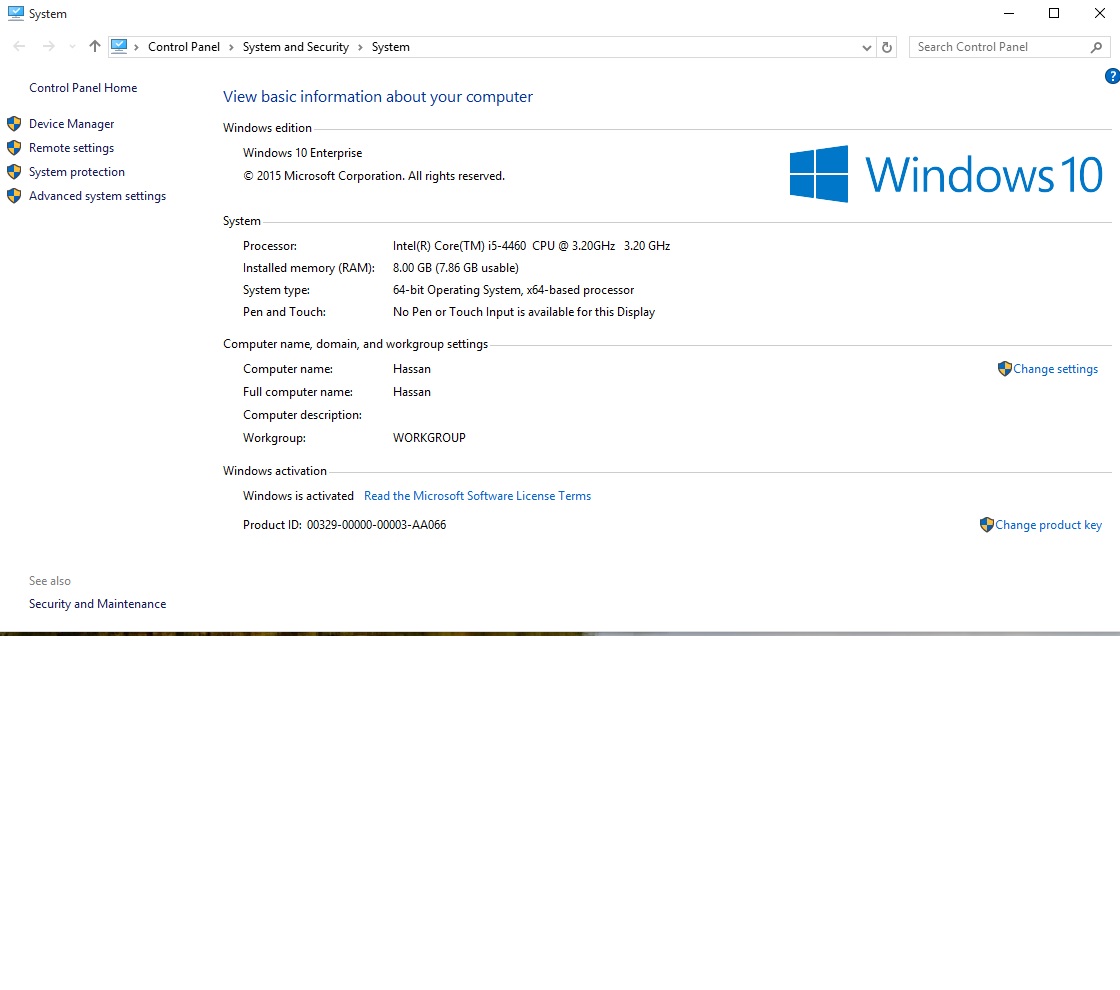Screen dimensions: 1120x990
Task: Click the 2015 Microsoft Corporation copyright text
Action: [x=374, y=176]
